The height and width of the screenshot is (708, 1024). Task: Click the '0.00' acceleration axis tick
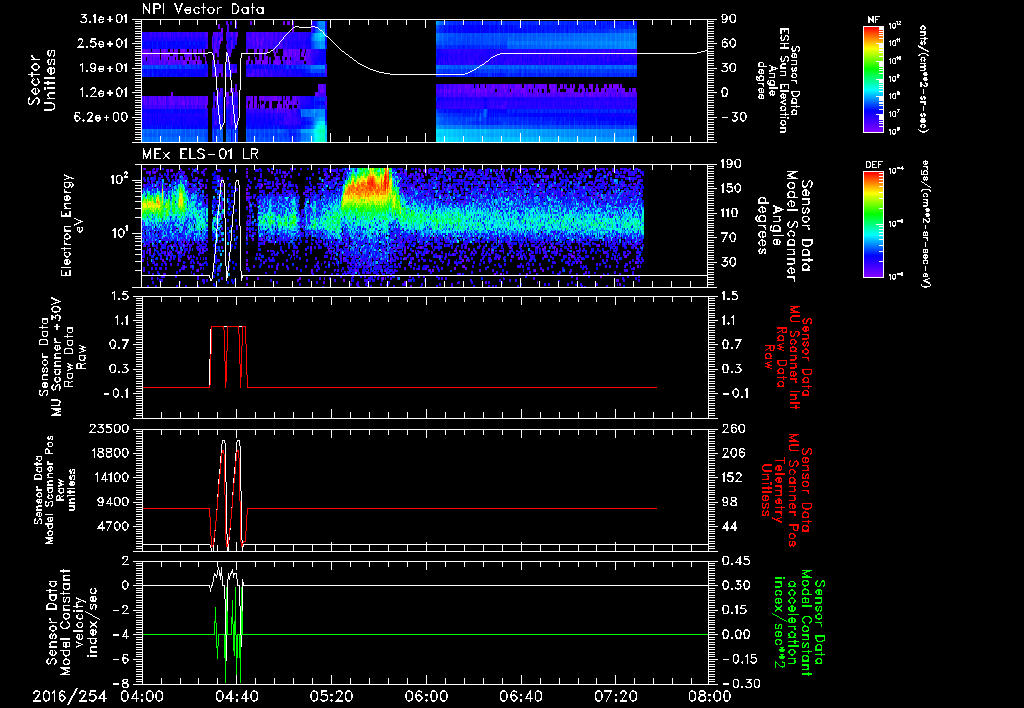click(x=735, y=634)
